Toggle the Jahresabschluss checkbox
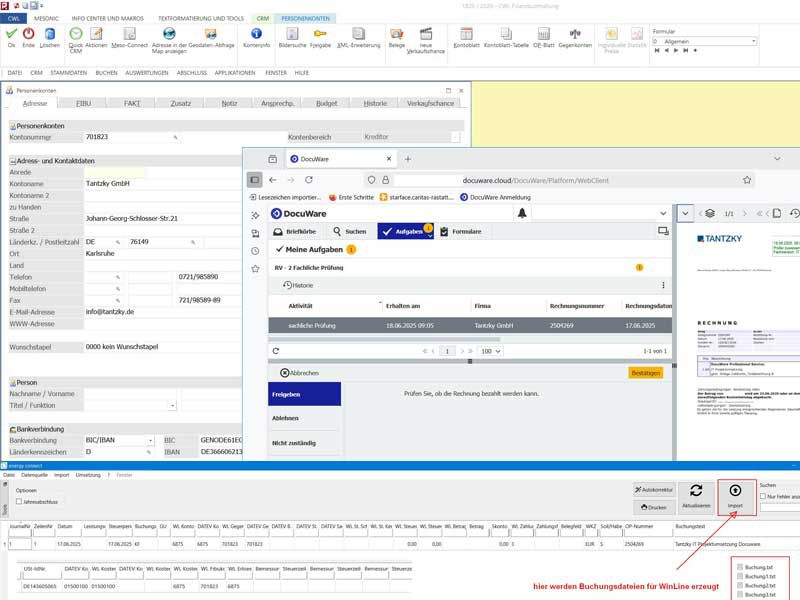 click(x=19, y=502)
